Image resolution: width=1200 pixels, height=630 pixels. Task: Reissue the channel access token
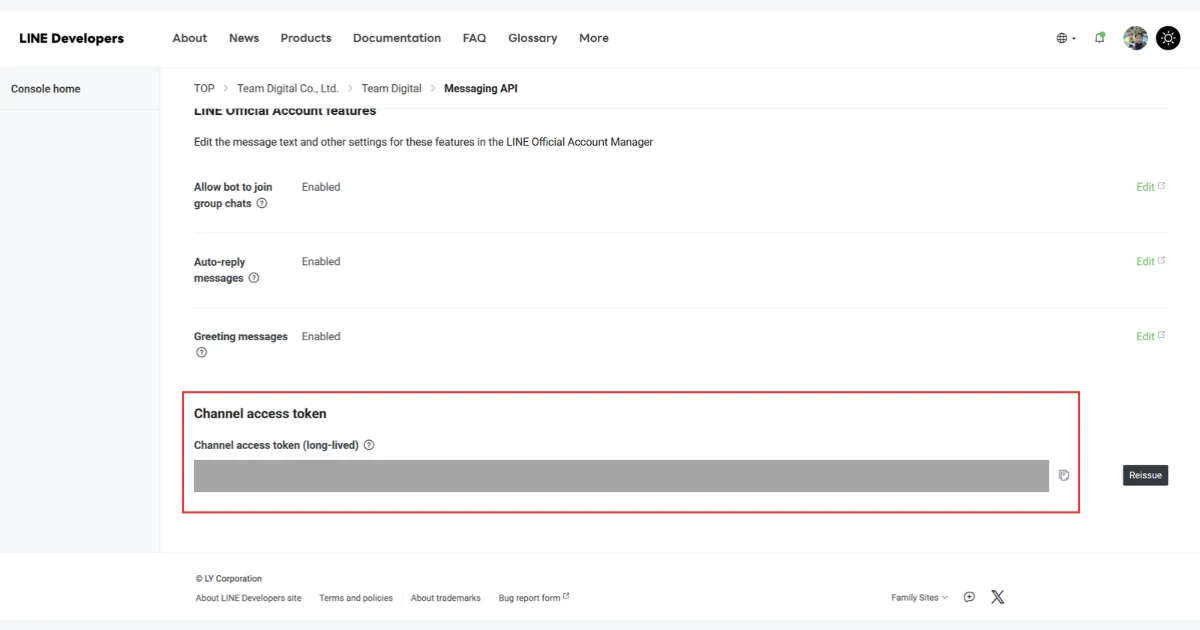(x=1145, y=475)
